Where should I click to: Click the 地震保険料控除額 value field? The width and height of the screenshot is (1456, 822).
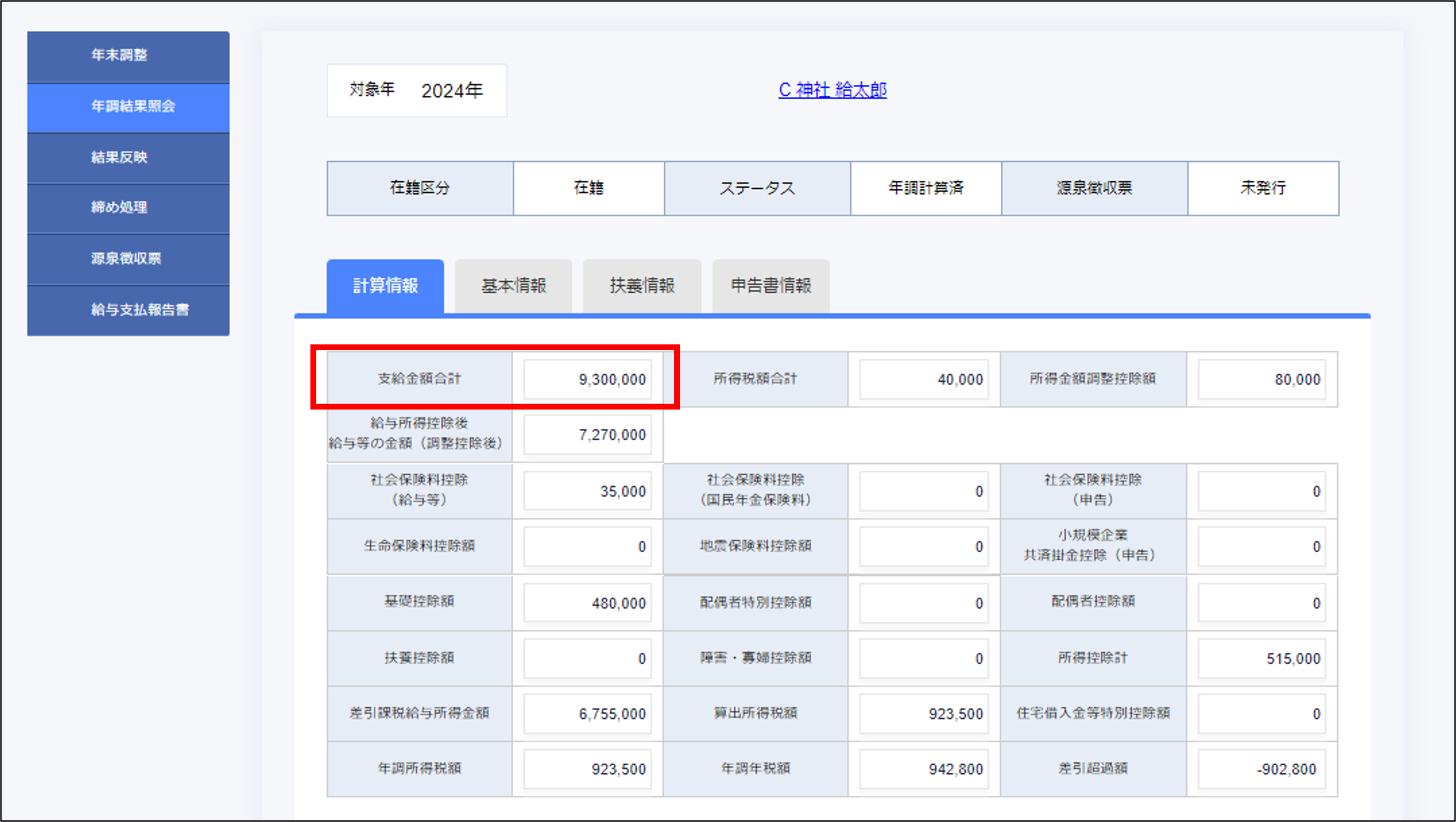coord(924,547)
